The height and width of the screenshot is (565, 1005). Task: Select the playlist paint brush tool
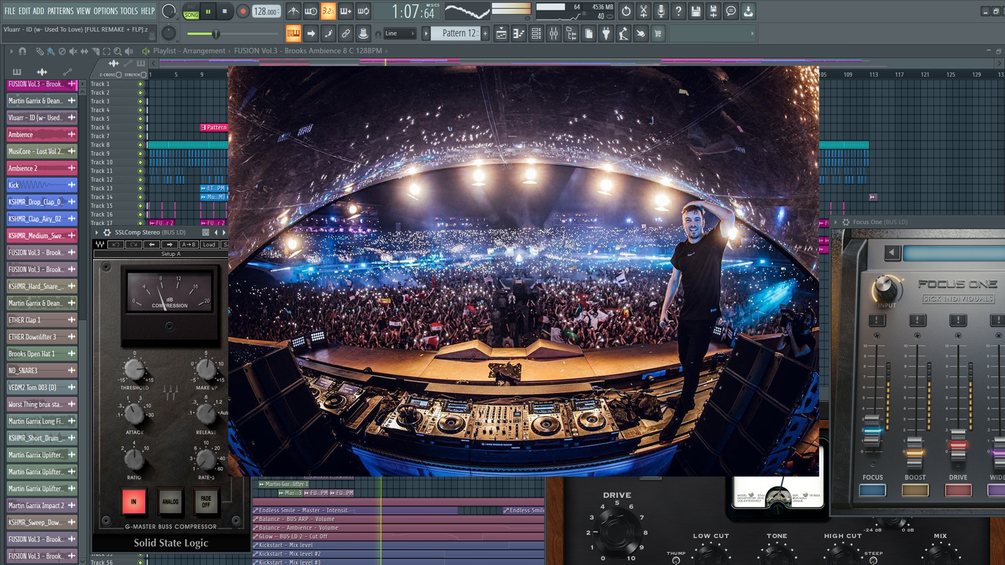tap(51, 51)
